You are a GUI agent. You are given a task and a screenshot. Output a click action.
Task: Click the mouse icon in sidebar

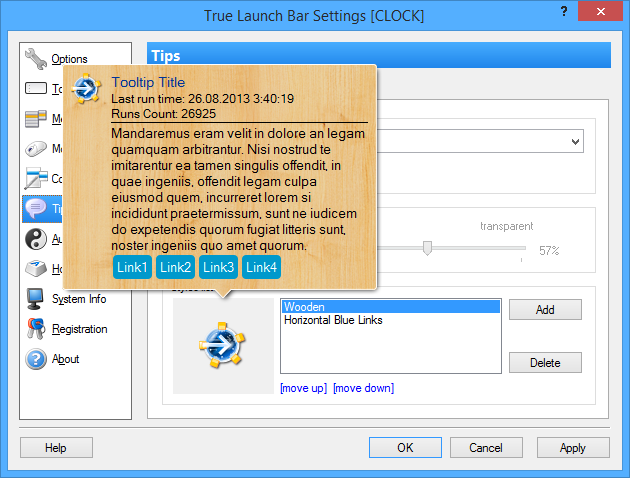coord(36,149)
